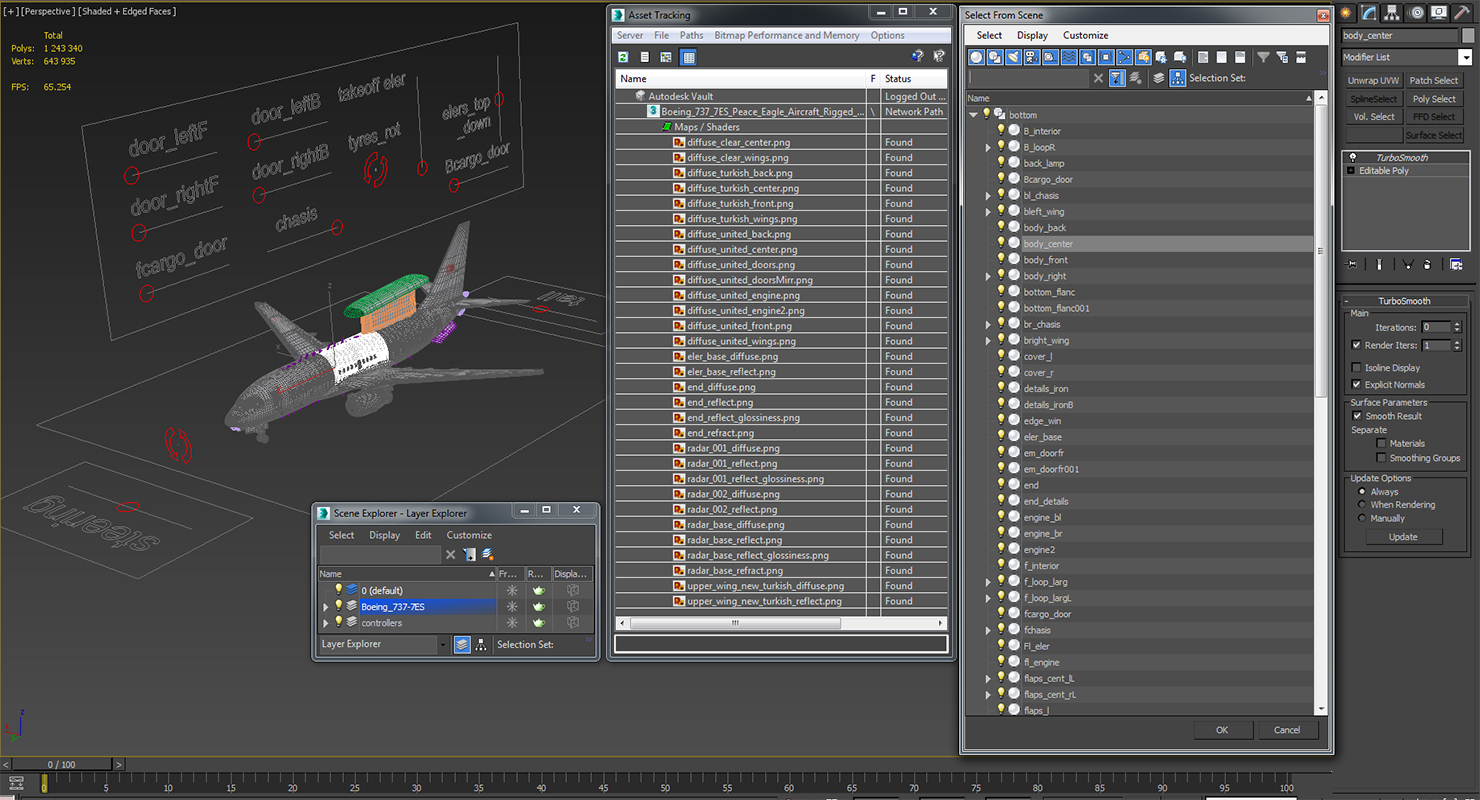Switch Select From Scene to sort by hierarchy
Image resolution: width=1480 pixels, height=800 pixels.
[1177, 78]
